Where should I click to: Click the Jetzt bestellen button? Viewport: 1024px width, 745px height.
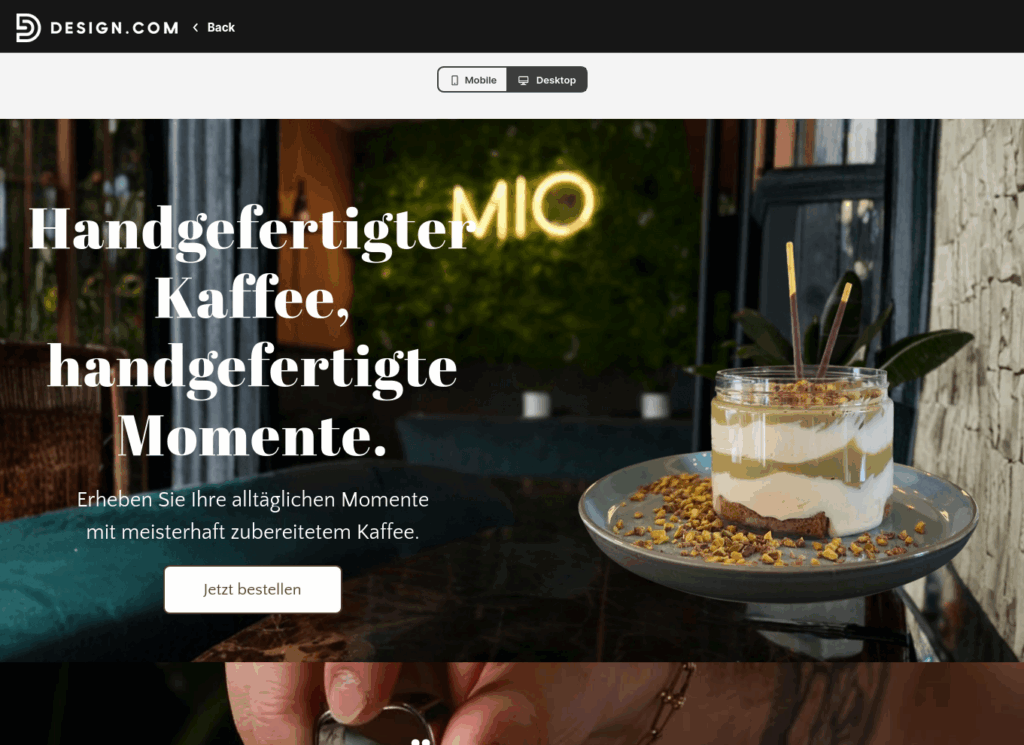[x=252, y=590]
